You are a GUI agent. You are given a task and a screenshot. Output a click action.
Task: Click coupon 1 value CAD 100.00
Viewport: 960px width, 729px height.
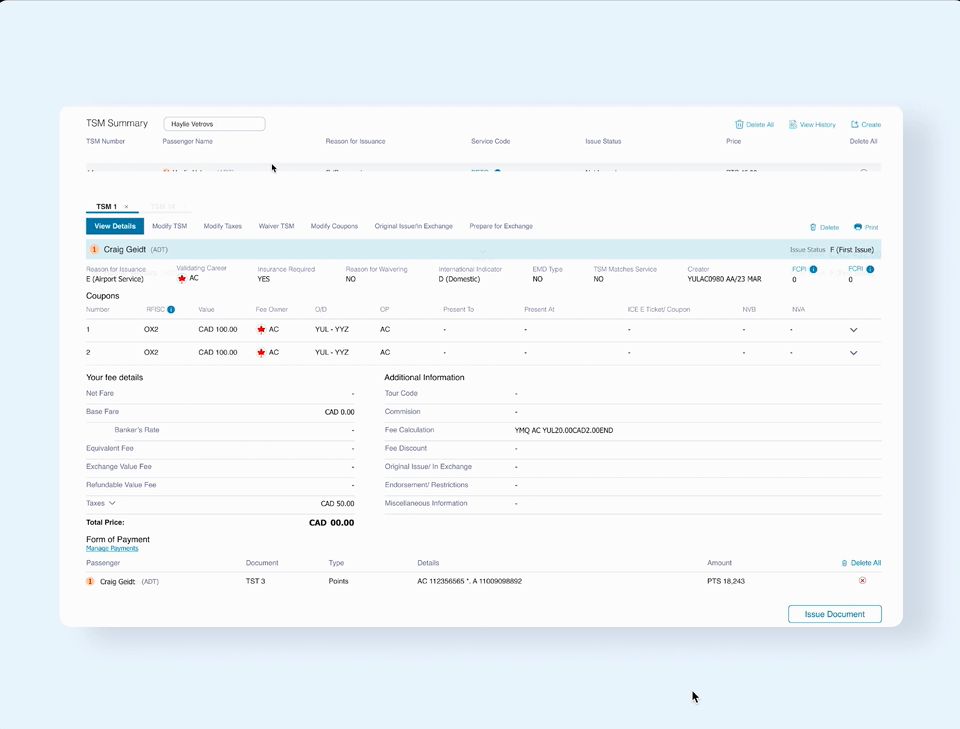click(x=217, y=329)
